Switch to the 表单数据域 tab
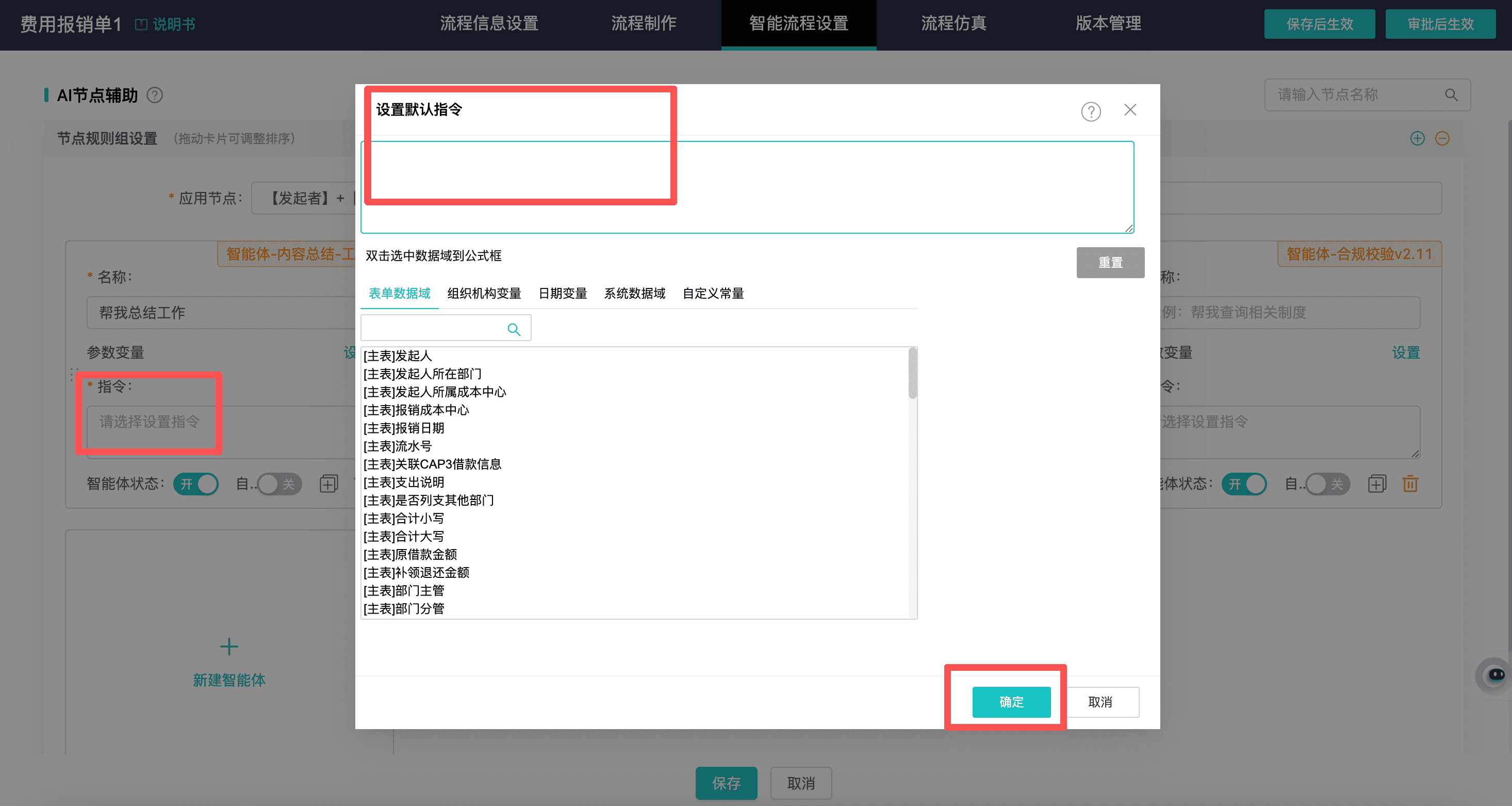This screenshot has height=806, width=1512. pyautogui.click(x=399, y=293)
